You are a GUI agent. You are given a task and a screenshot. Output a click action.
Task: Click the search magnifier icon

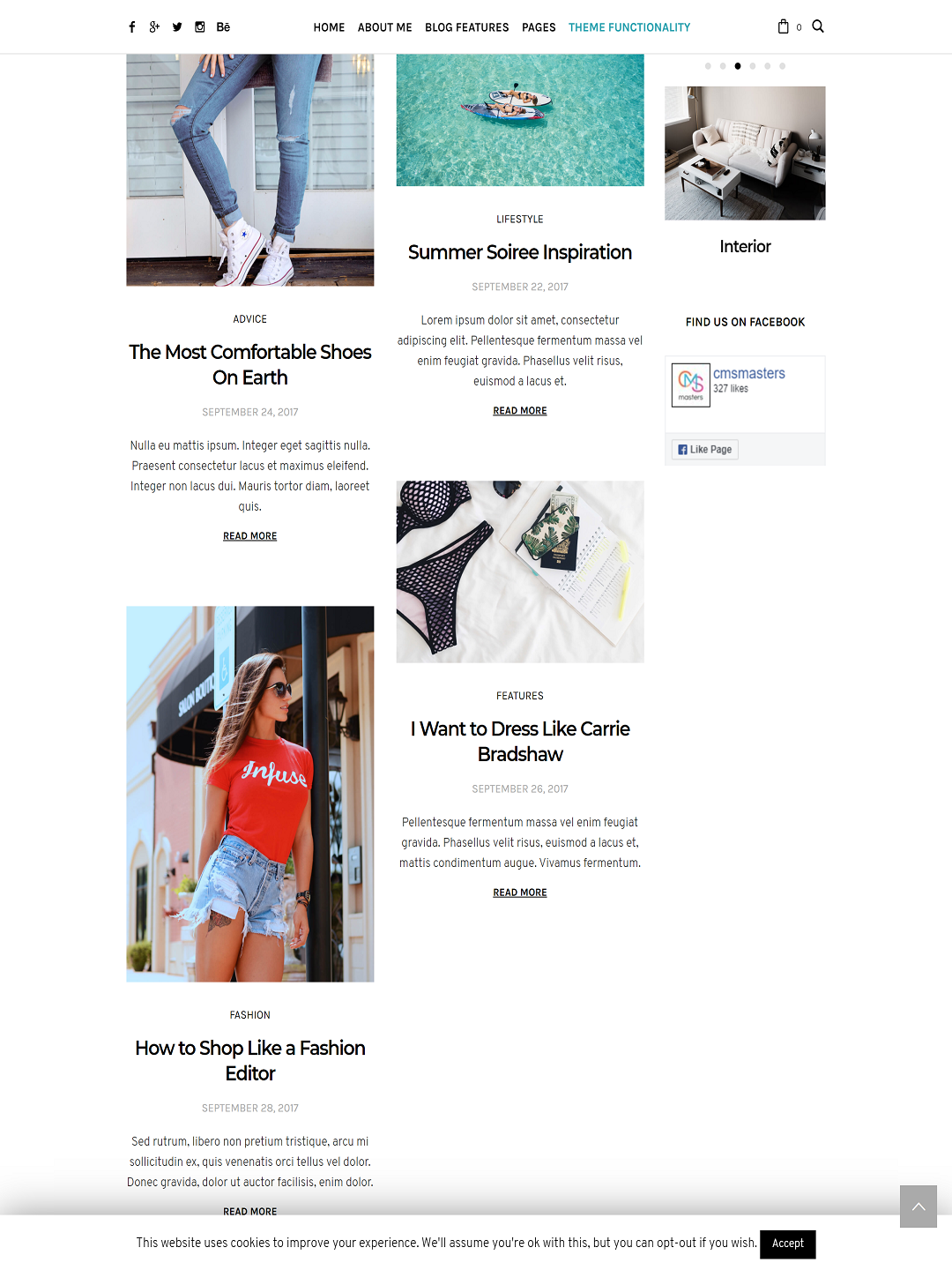[x=818, y=26]
